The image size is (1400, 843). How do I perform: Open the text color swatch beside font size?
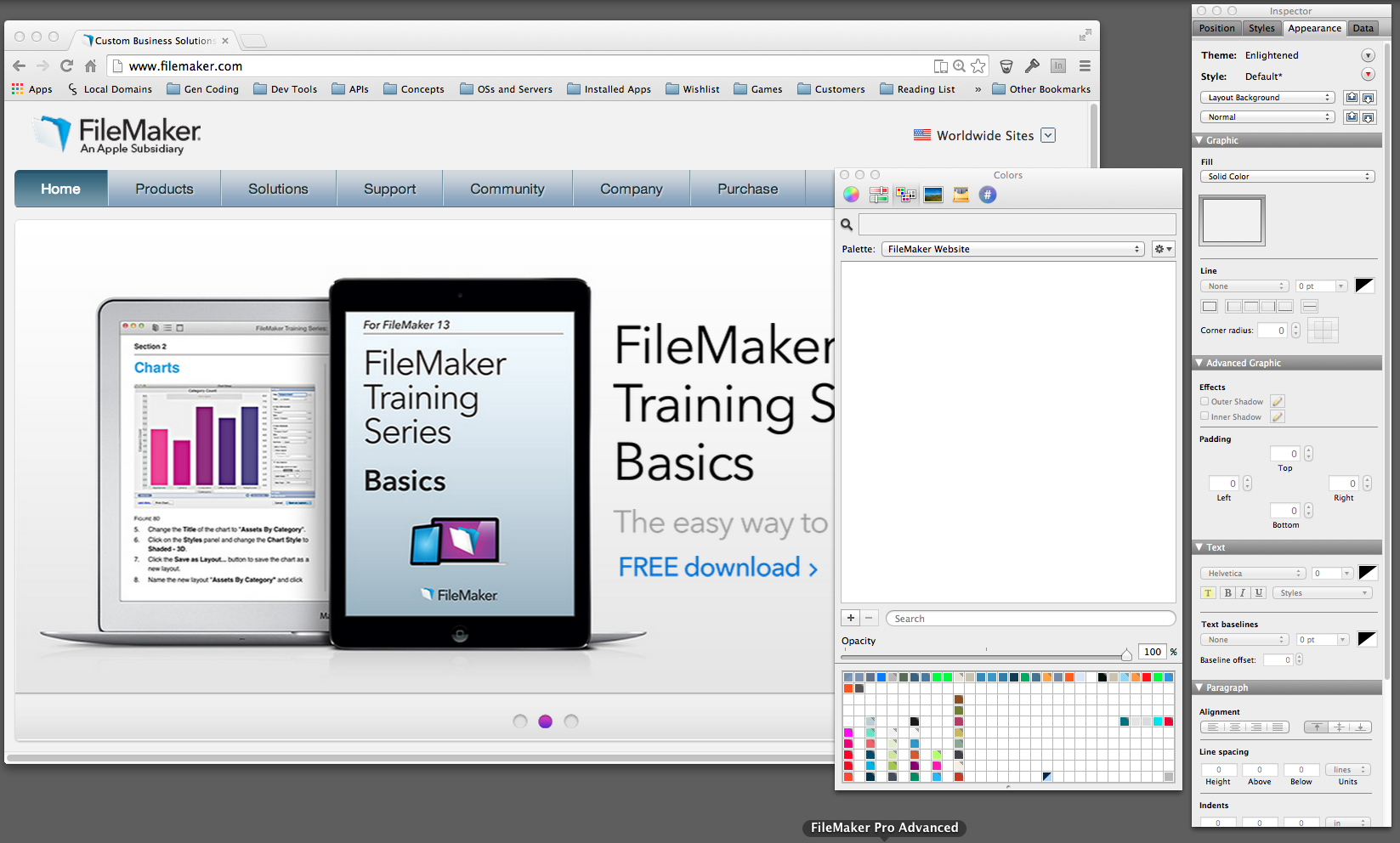pos(1368,574)
